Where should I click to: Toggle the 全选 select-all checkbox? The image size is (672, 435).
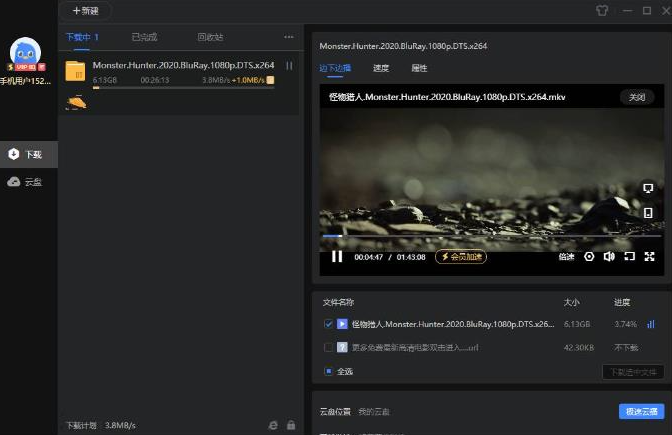pyautogui.click(x=328, y=371)
